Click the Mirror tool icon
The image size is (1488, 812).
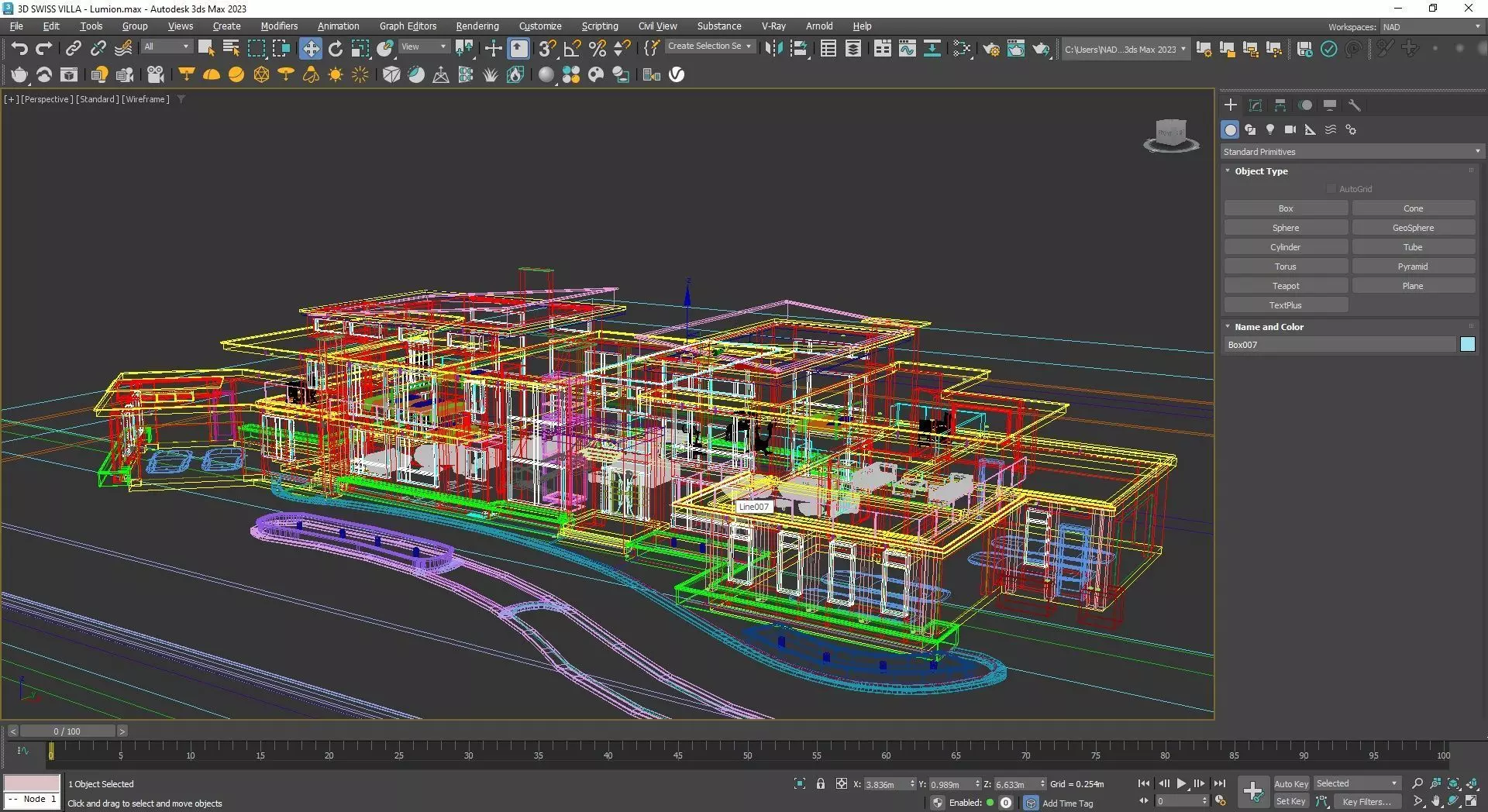(773, 49)
